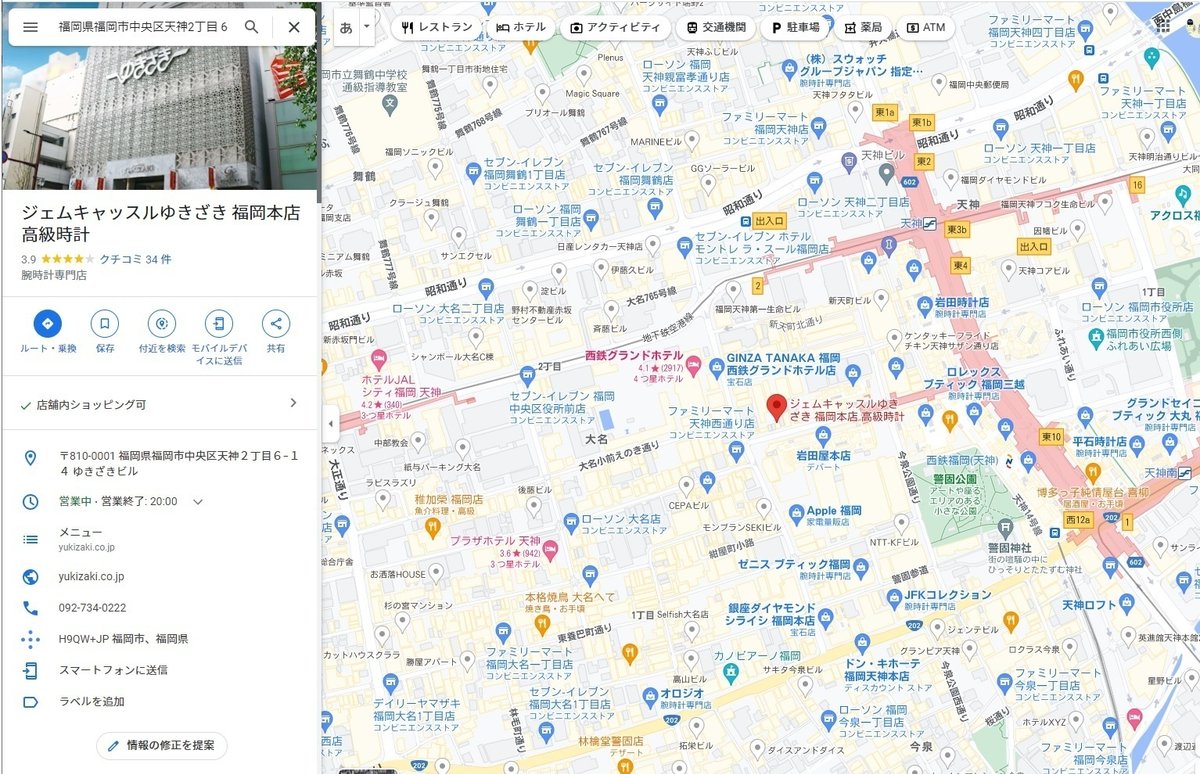The width and height of the screenshot is (1200, 774).
Task: Click the 岩田屋本店 department store marker
Action: click(x=821, y=435)
